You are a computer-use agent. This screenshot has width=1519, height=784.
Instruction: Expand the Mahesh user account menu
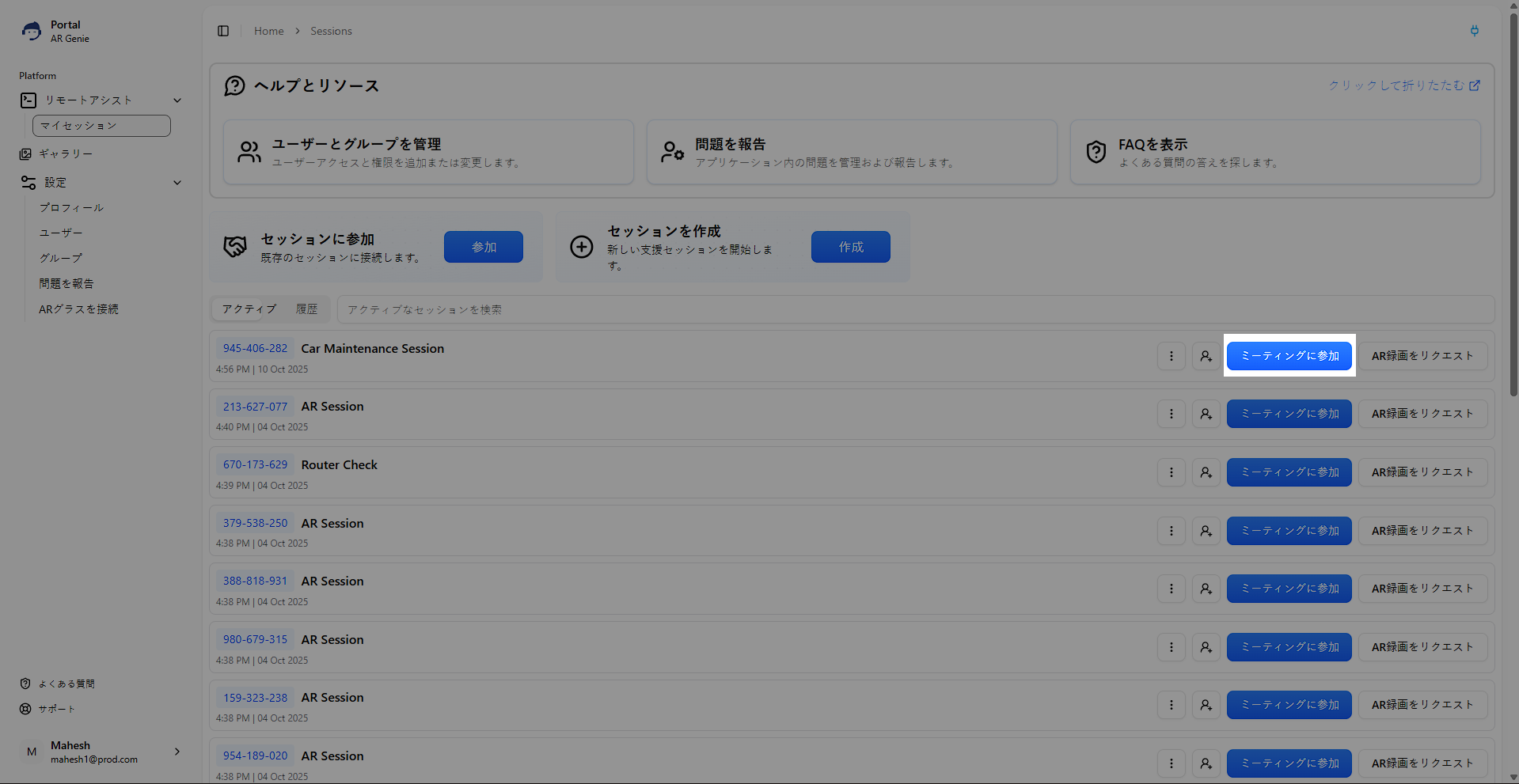point(177,752)
